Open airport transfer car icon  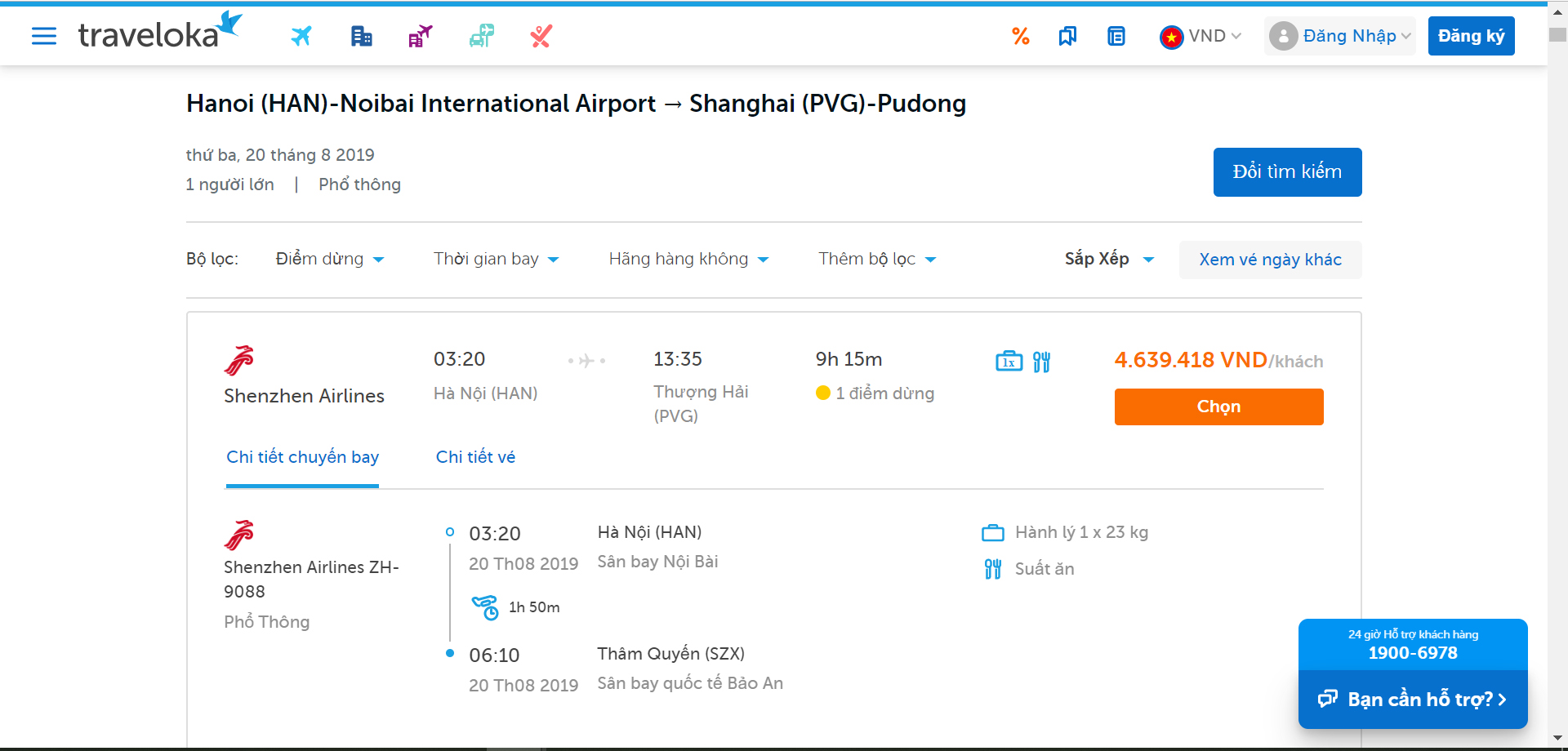(x=482, y=36)
